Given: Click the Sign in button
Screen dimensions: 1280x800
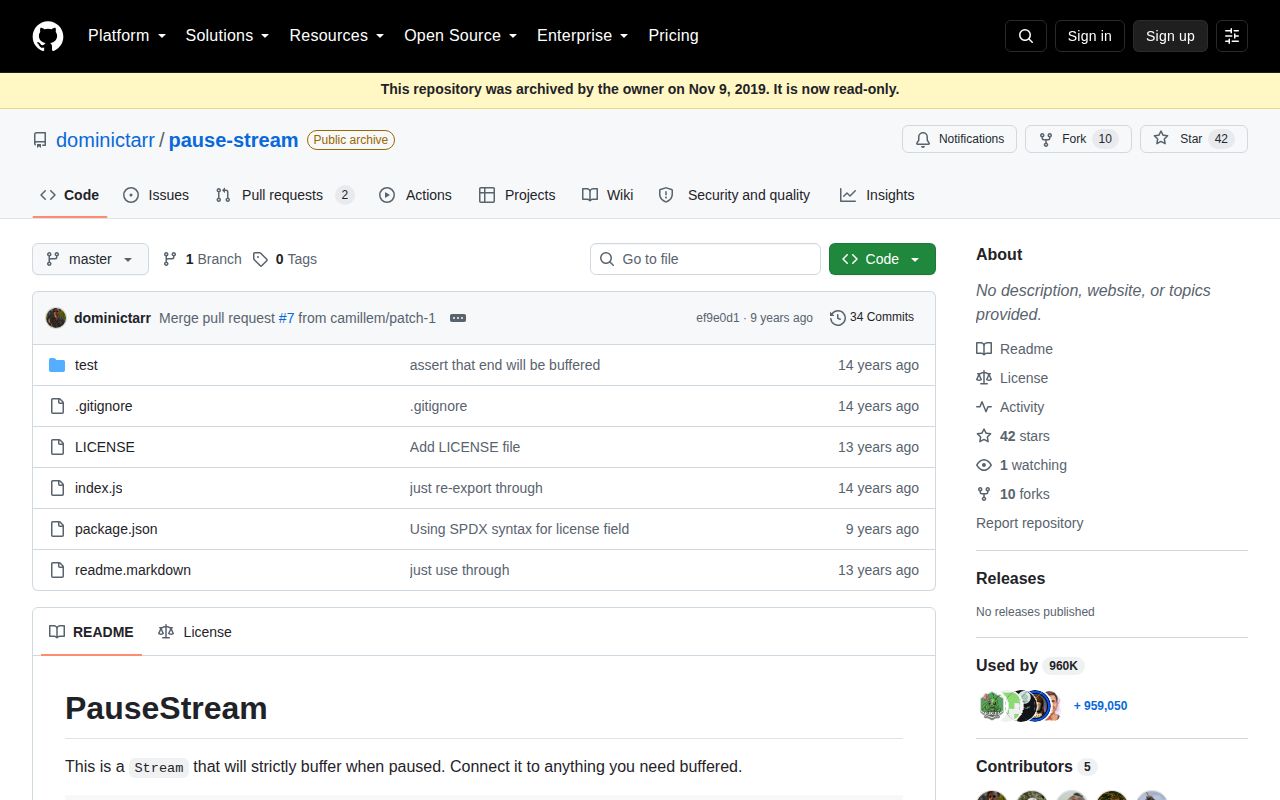Looking at the screenshot, I should pos(1089,36).
